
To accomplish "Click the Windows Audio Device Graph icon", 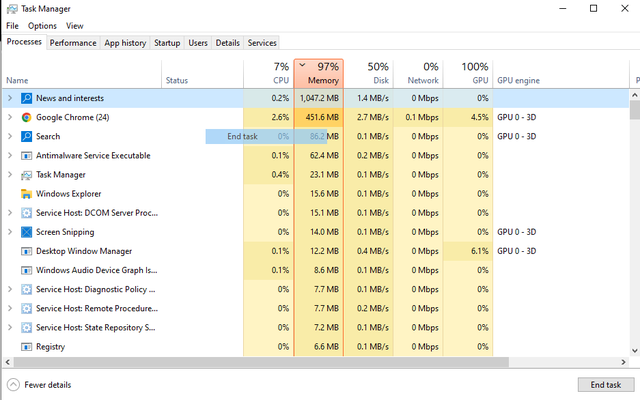I will click(27, 270).
